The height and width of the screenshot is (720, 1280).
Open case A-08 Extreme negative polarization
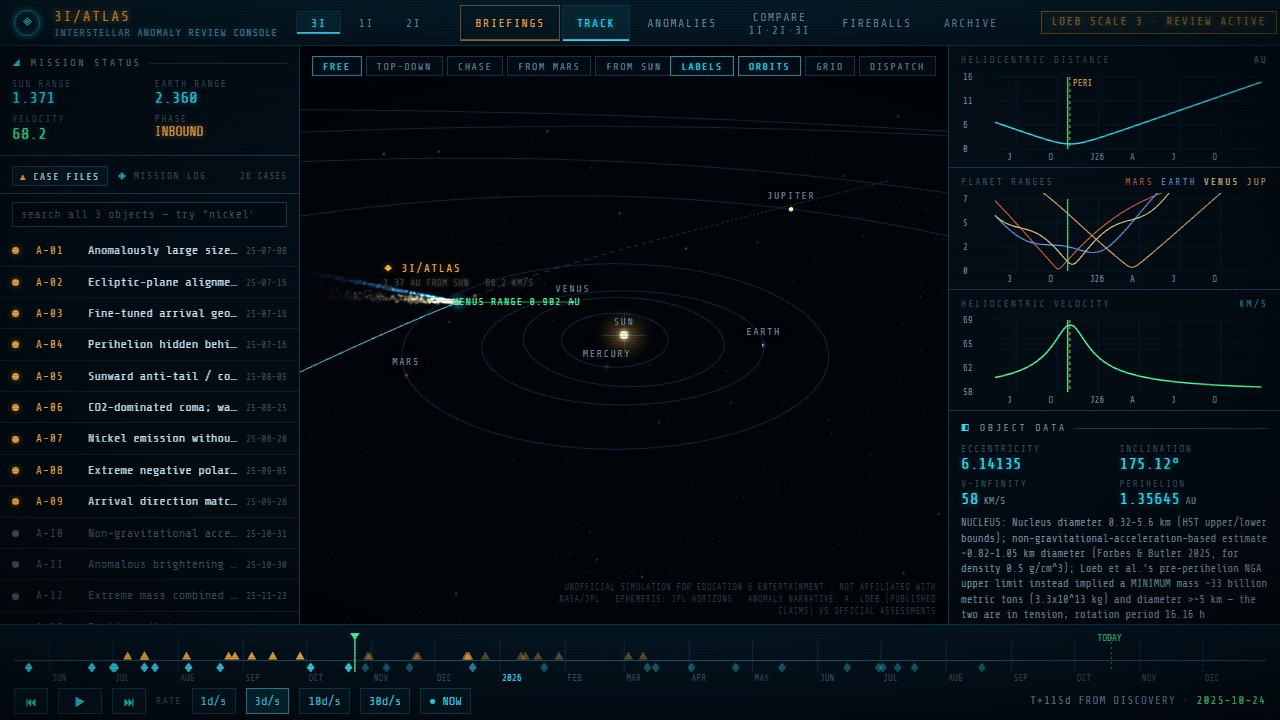(149, 470)
